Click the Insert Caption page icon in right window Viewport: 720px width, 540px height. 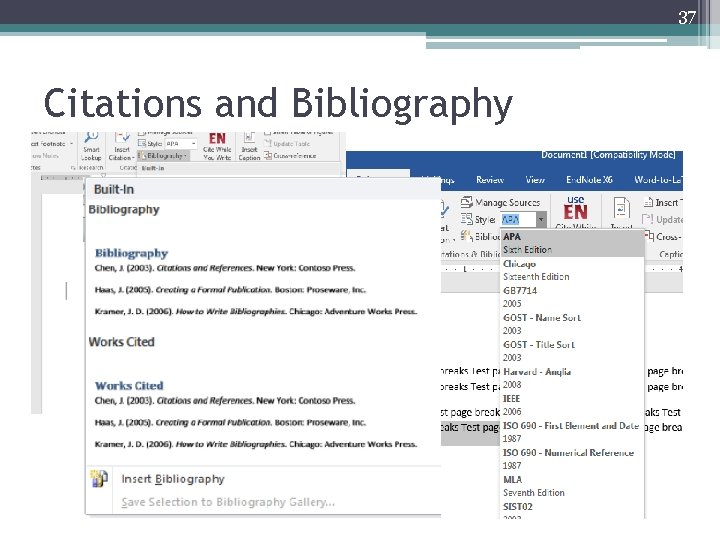click(x=621, y=208)
